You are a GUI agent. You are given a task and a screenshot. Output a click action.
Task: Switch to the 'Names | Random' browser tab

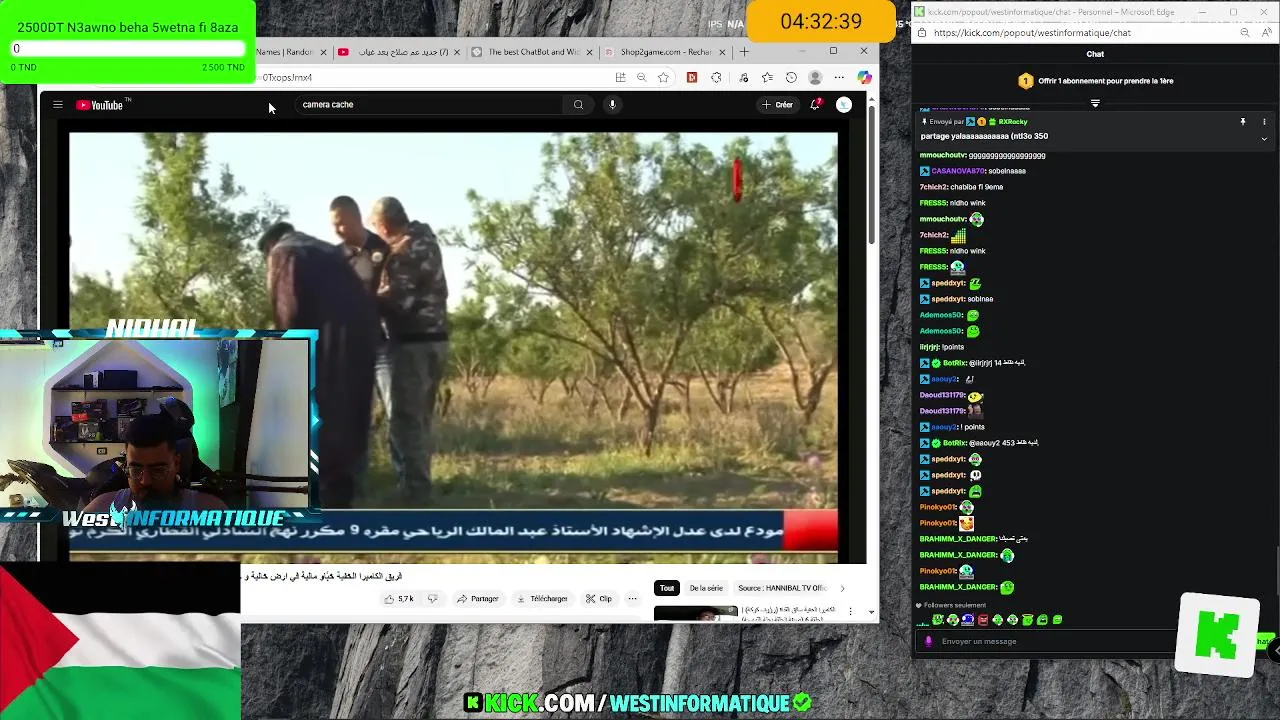[x=285, y=52]
